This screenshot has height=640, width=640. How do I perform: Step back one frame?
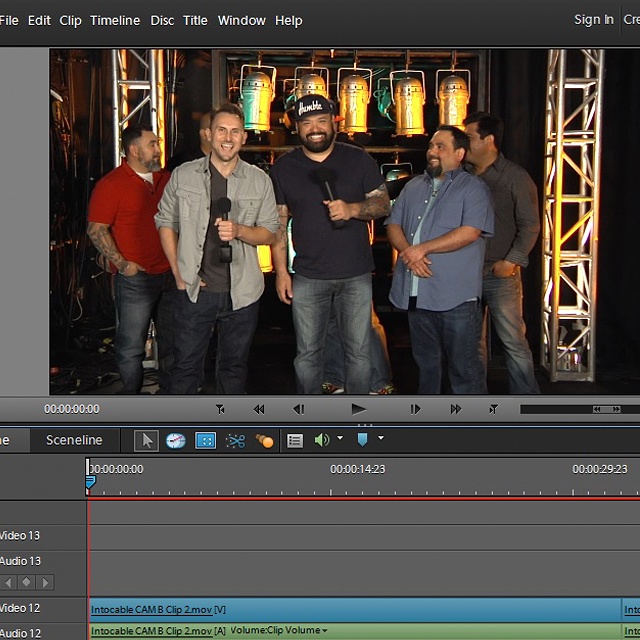click(298, 409)
